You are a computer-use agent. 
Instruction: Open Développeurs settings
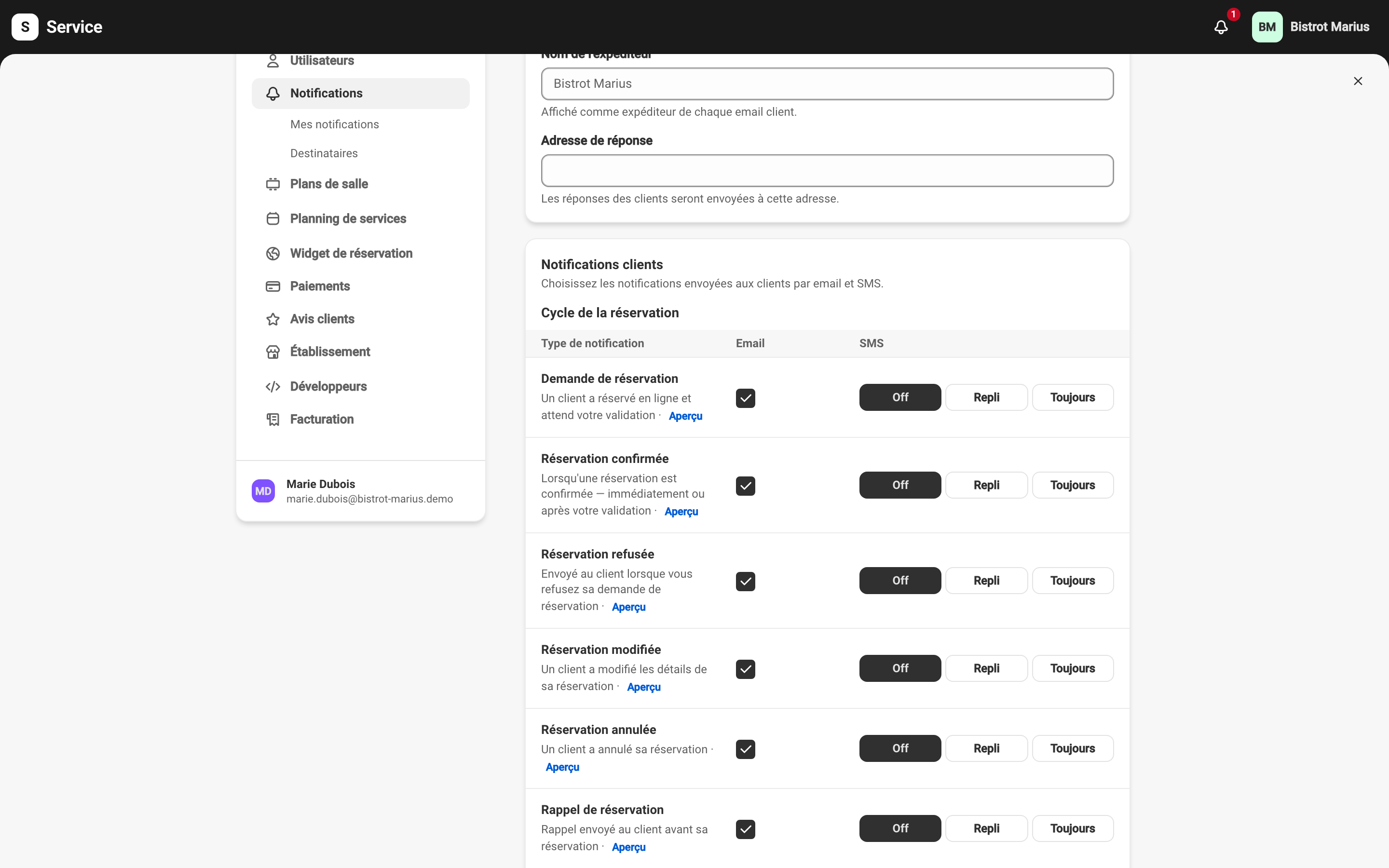[x=360, y=387]
